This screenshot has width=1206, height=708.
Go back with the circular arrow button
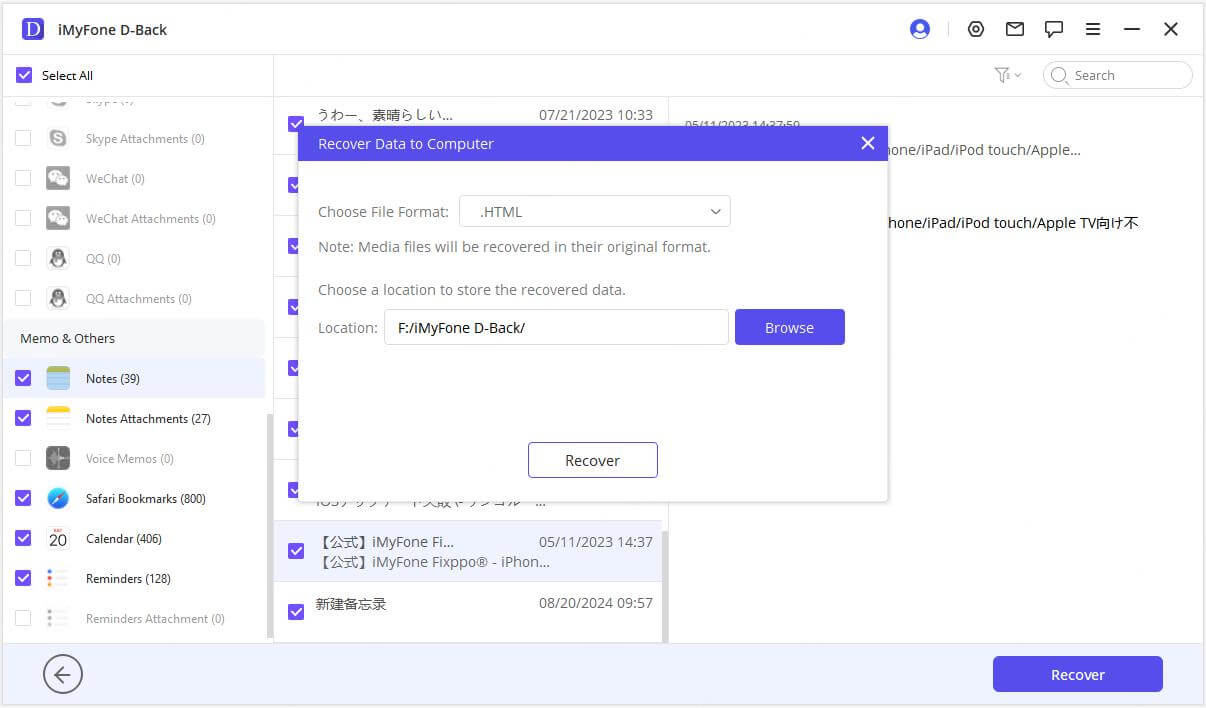(63, 675)
